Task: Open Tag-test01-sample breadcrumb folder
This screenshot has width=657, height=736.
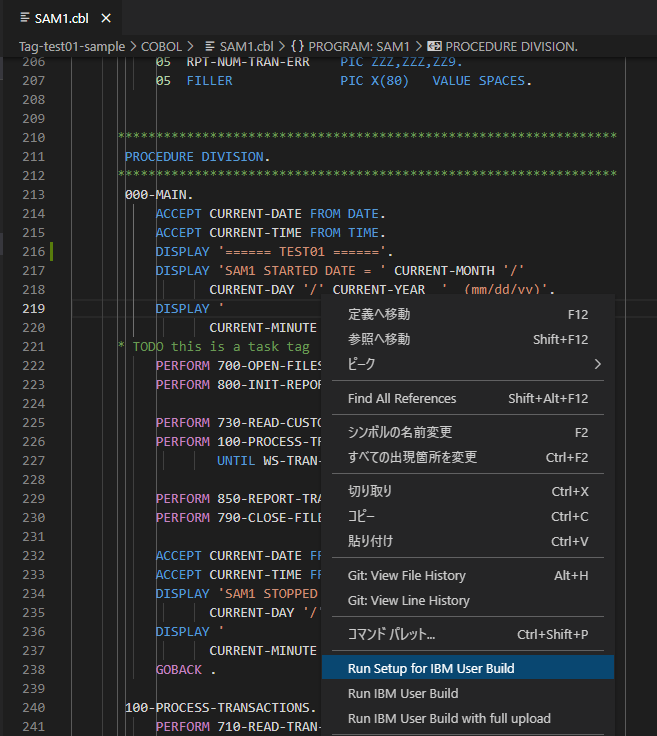Action: click(x=72, y=46)
